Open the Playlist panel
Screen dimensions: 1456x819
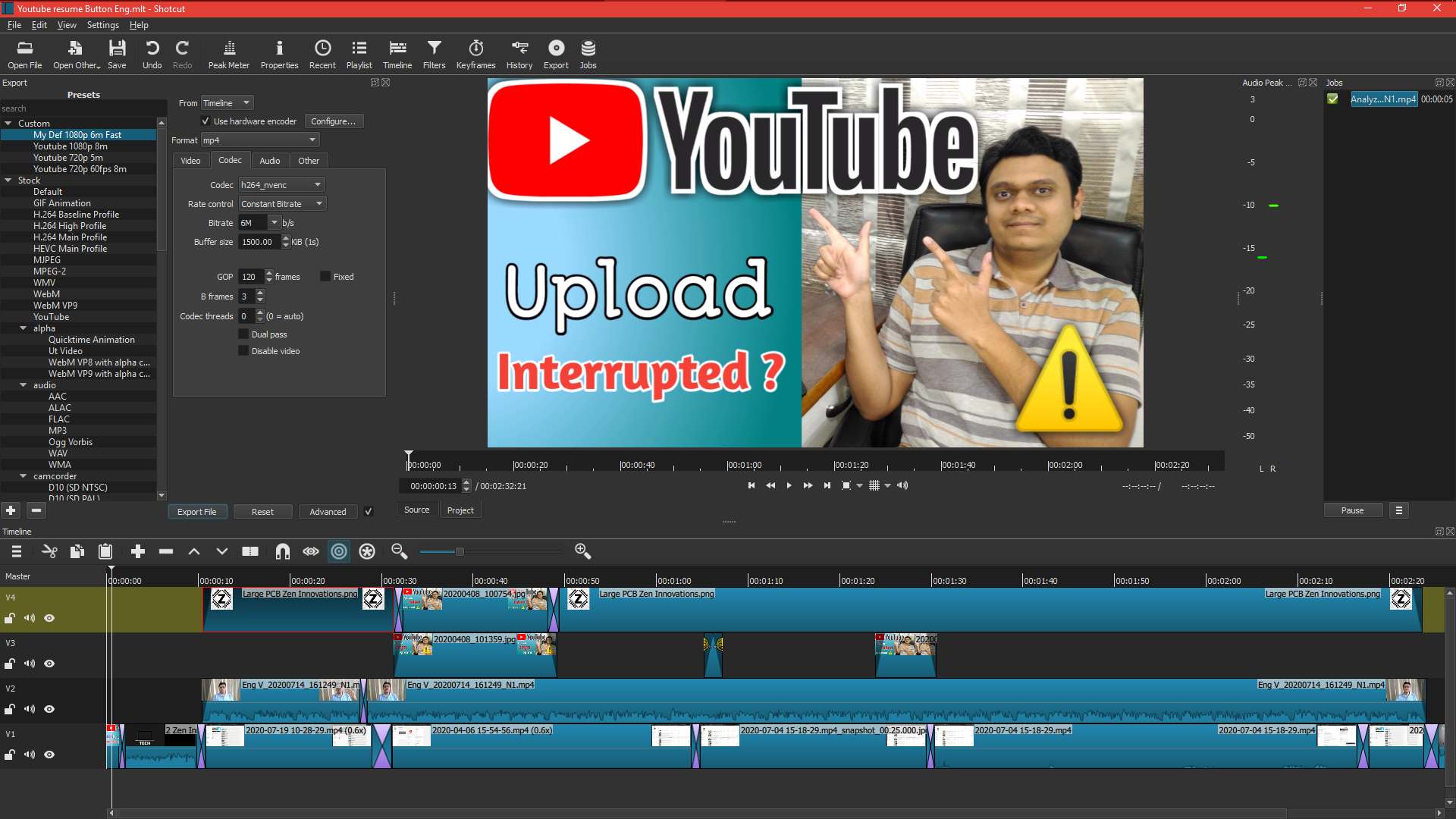(x=359, y=55)
